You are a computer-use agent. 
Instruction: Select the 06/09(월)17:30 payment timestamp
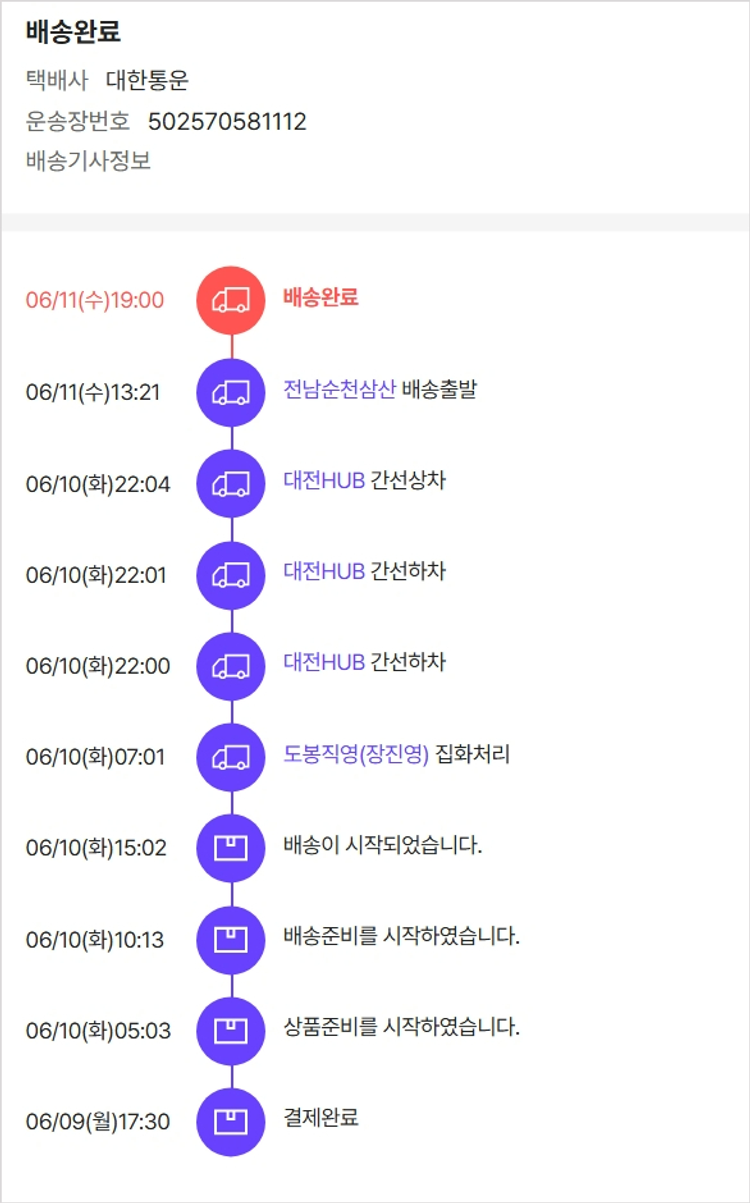tap(98, 1122)
